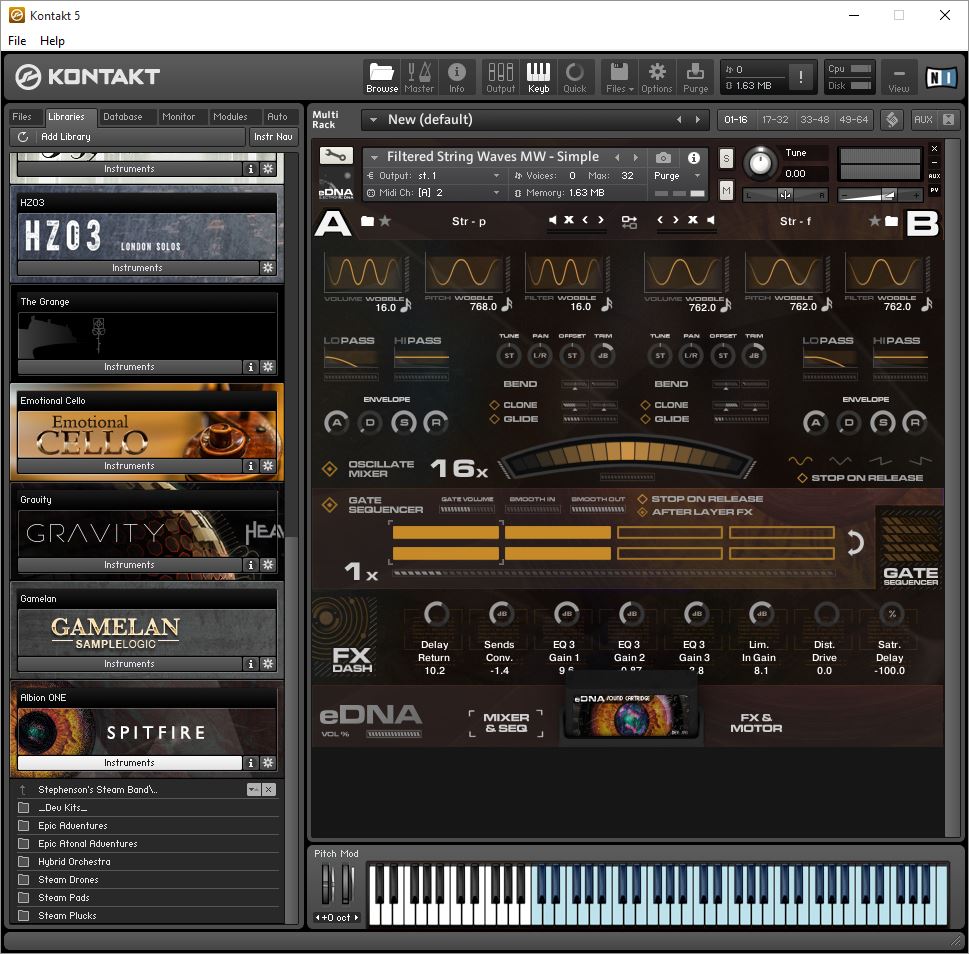Open info for Gamelan library
Screen dimensions: 969x954
(x=250, y=664)
